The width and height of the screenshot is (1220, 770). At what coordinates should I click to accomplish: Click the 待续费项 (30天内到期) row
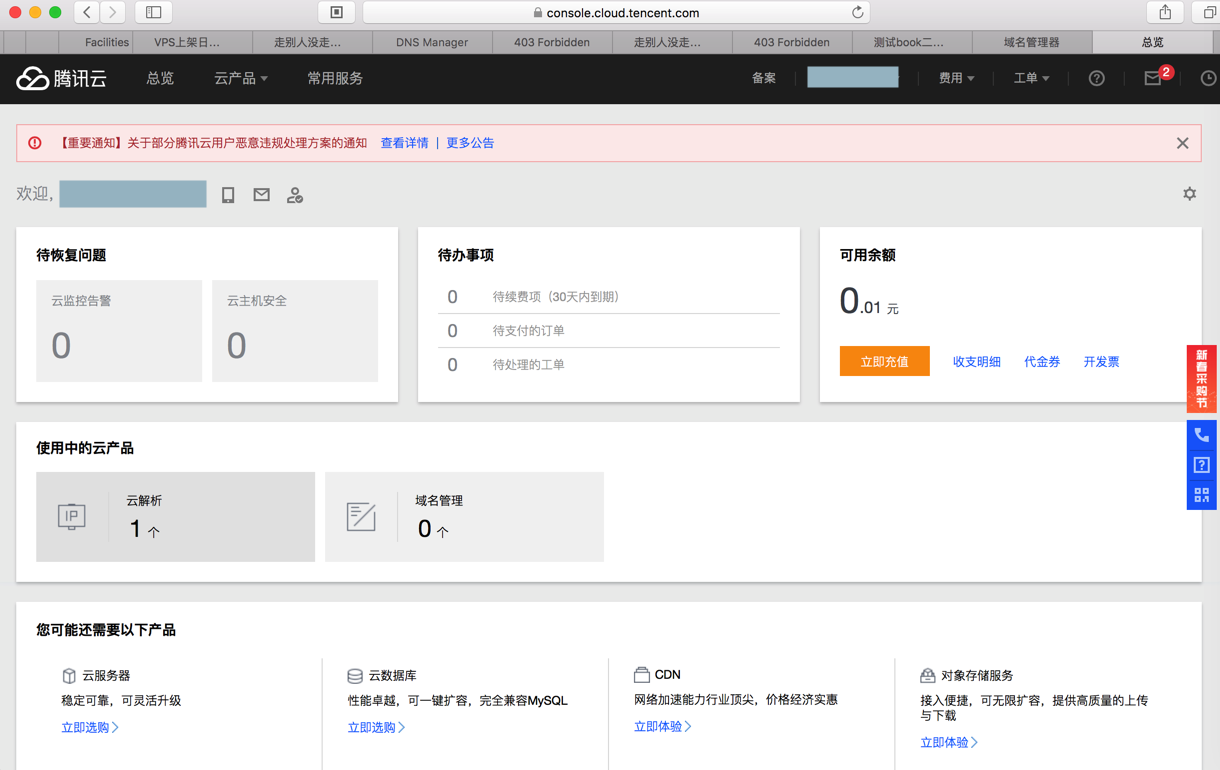click(x=609, y=297)
